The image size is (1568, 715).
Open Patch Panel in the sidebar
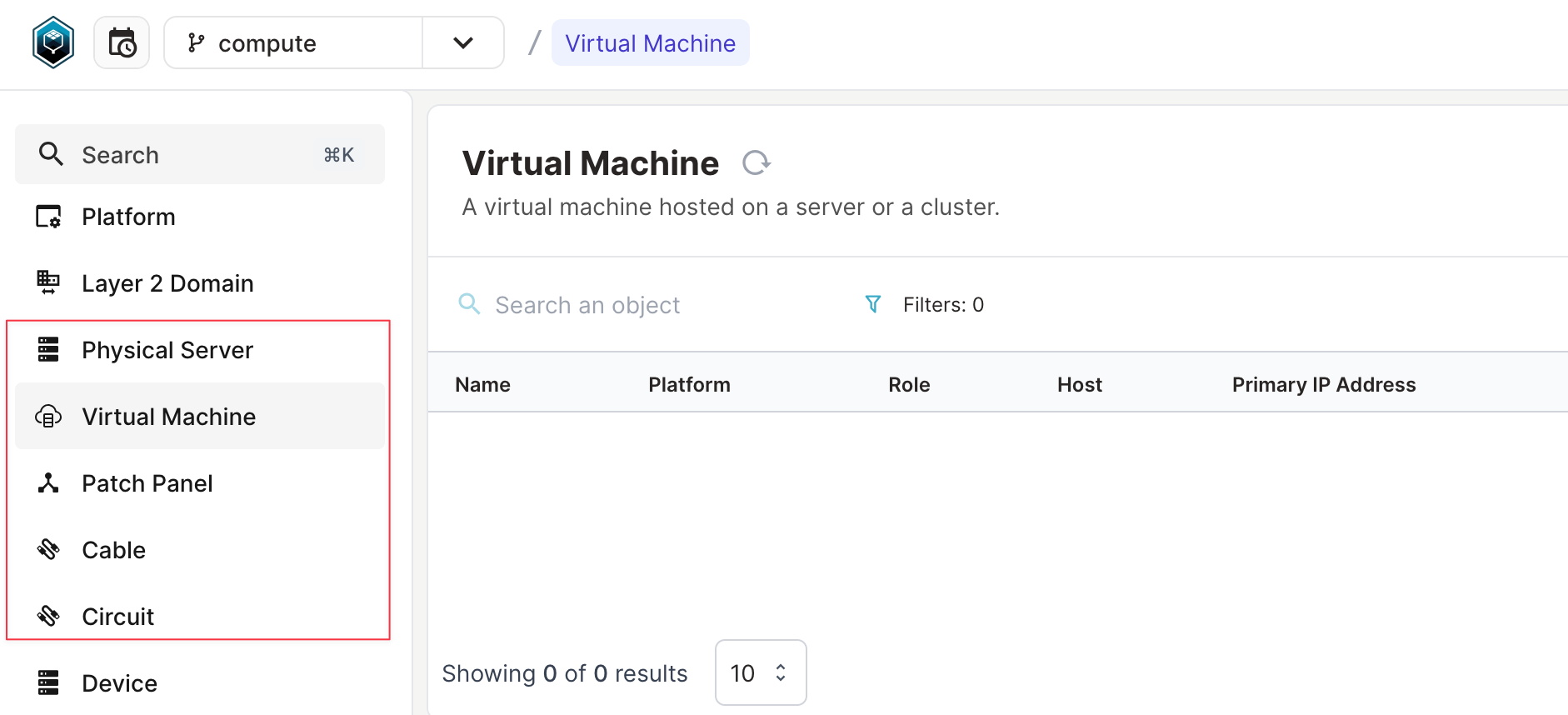coord(200,483)
